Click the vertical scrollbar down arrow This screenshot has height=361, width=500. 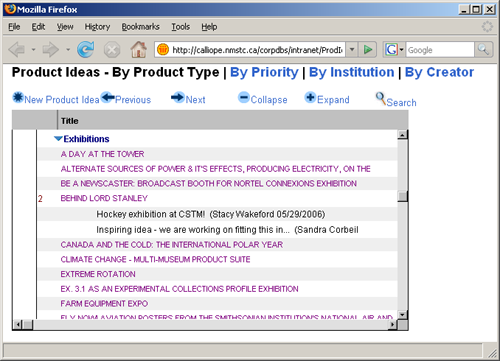pyautogui.click(x=403, y=315)
